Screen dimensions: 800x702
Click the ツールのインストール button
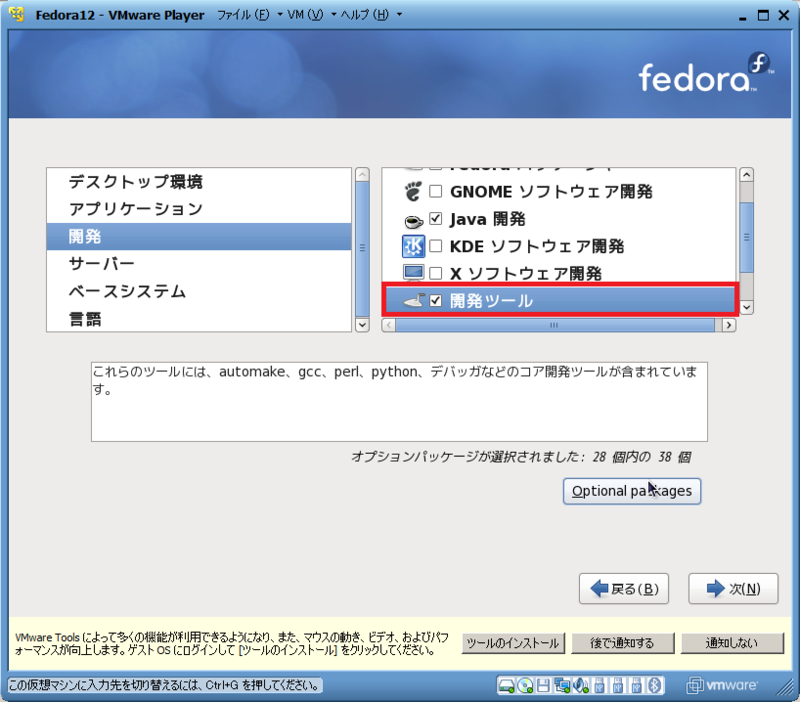[x=513, y=644]
